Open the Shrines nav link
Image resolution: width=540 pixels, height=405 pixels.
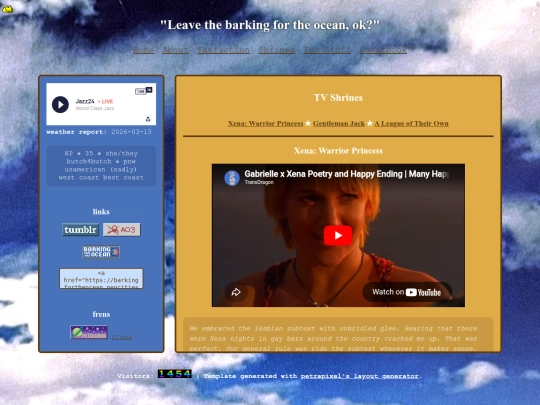pyautogui.click(x=277, y=50)
